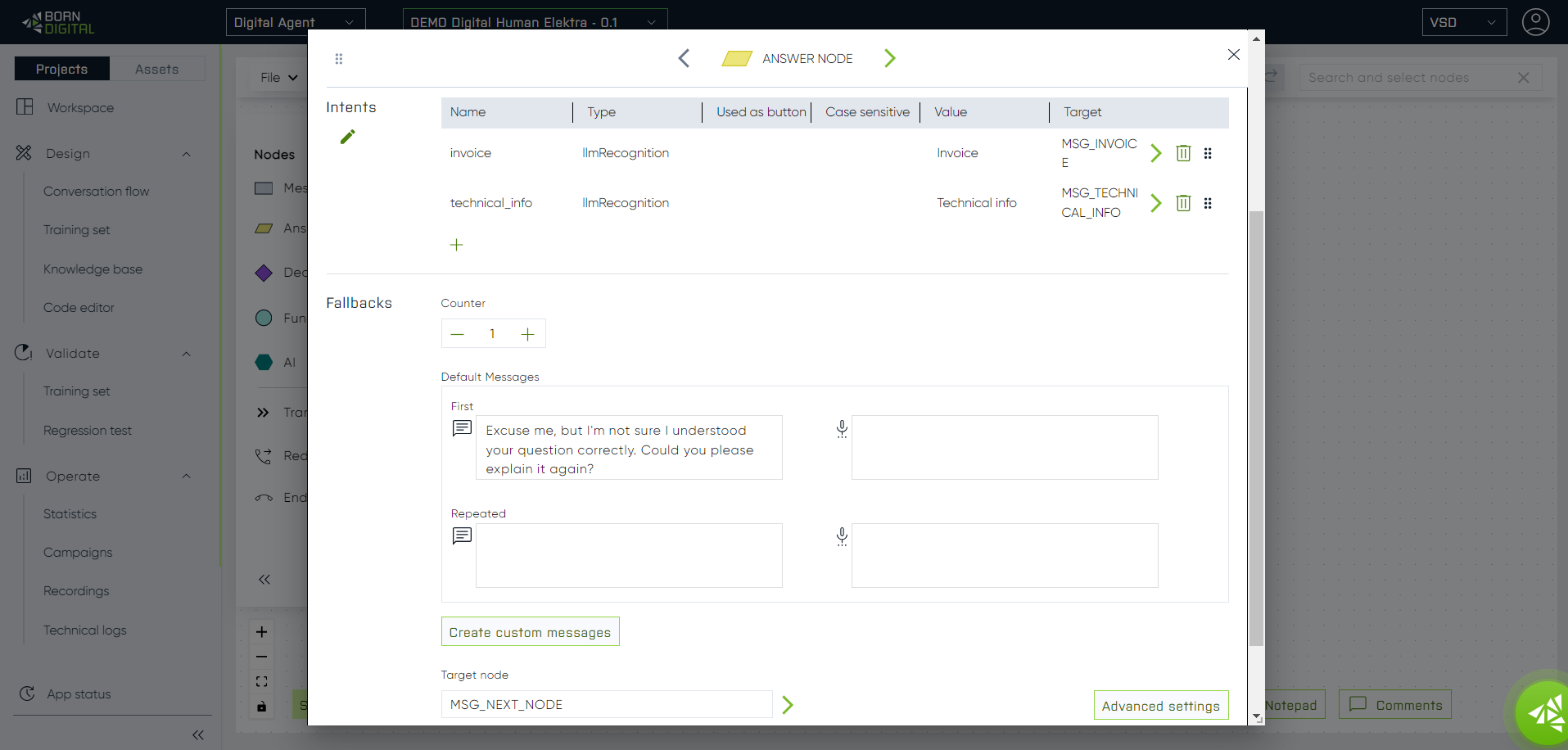Open Technical logs
Viewport: 1568px width, 750px height.
[x=84, y=630]
